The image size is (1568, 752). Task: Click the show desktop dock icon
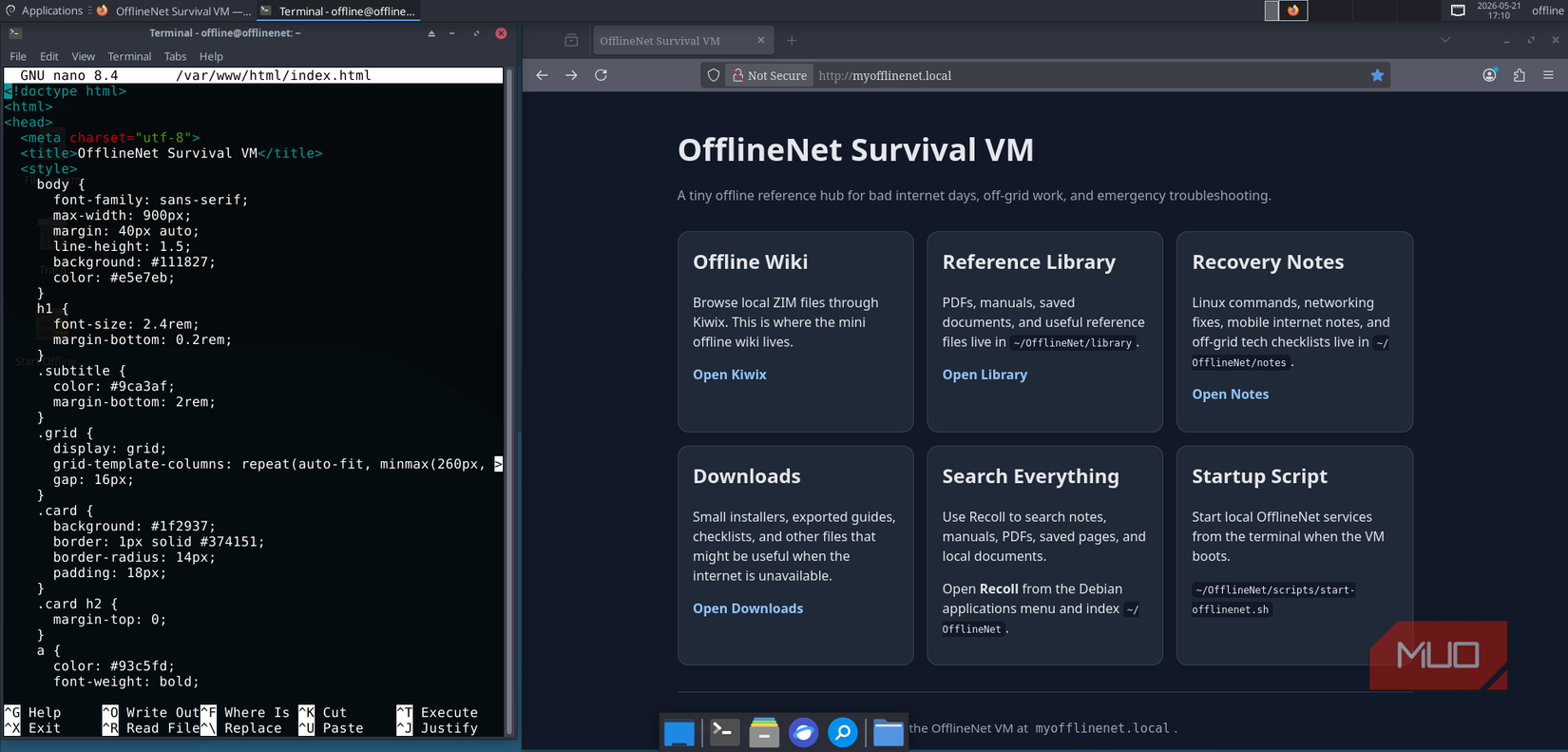(679, 733)
